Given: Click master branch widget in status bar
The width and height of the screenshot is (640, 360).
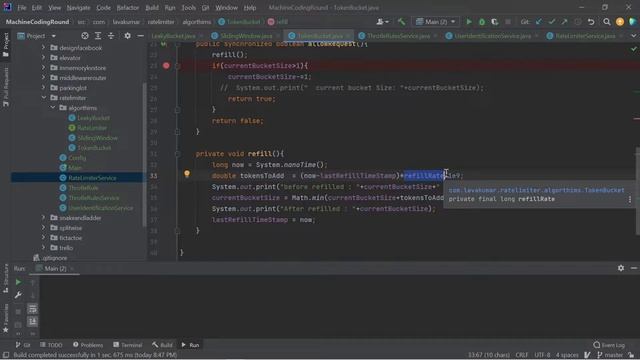Looking at the screenshot, I should tap(611, 355).
